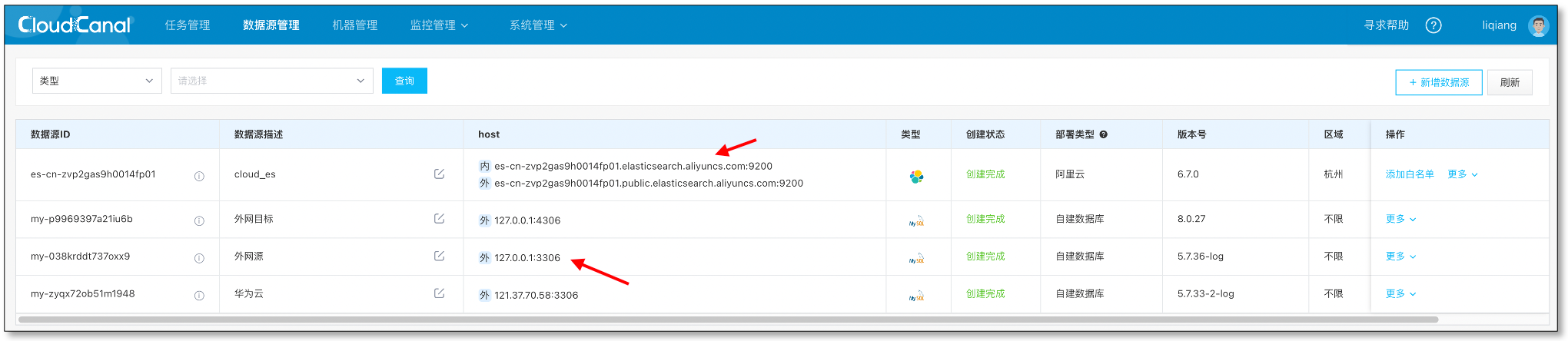Click the horizontal table scrollbar
Screen dimensions: 1568x341
pyautogui.click(x=727, y=319)
